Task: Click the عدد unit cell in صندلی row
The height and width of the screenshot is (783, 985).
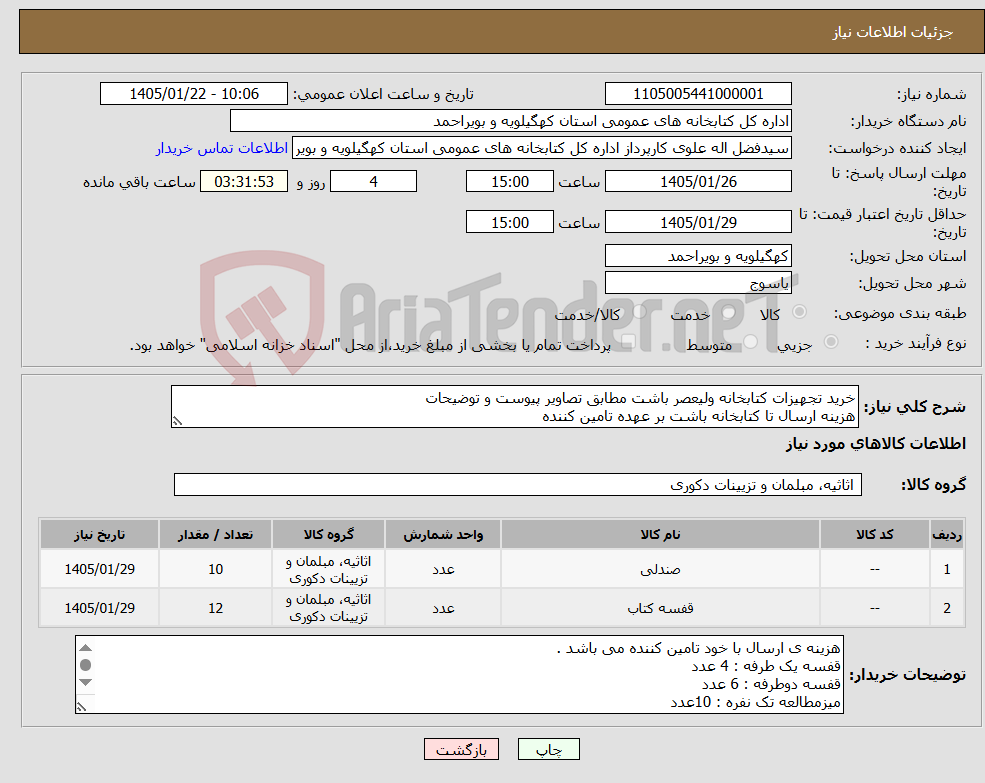Action: [x=443, y=569]
